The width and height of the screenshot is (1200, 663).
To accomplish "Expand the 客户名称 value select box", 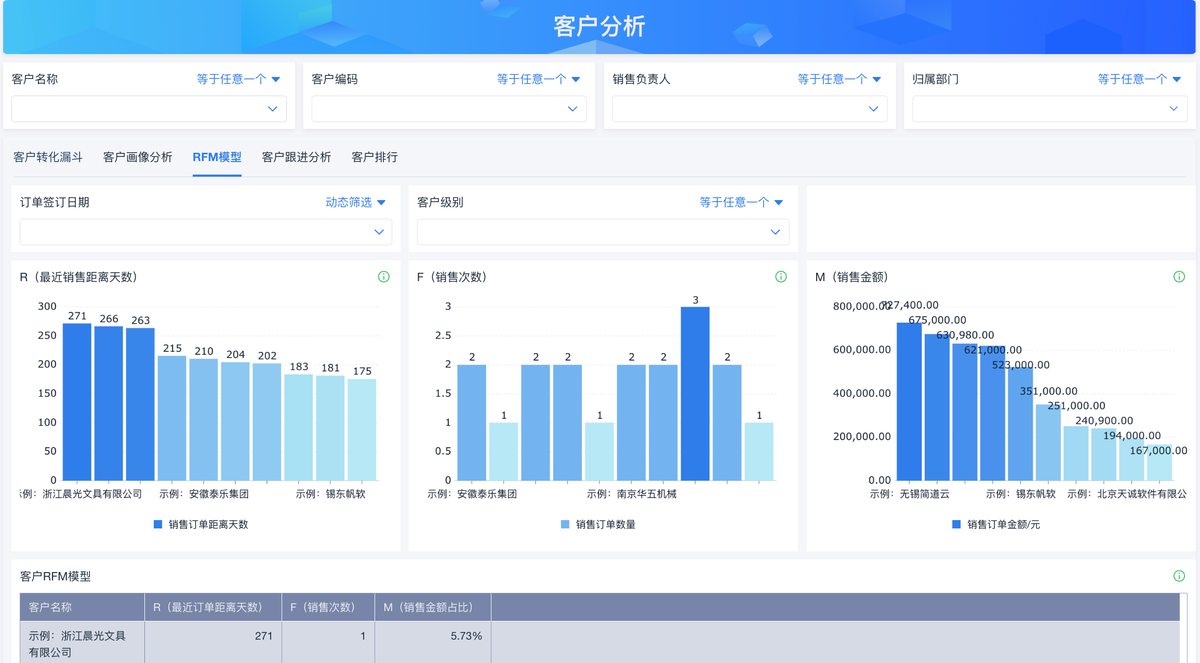I will [x=149, y=108].
